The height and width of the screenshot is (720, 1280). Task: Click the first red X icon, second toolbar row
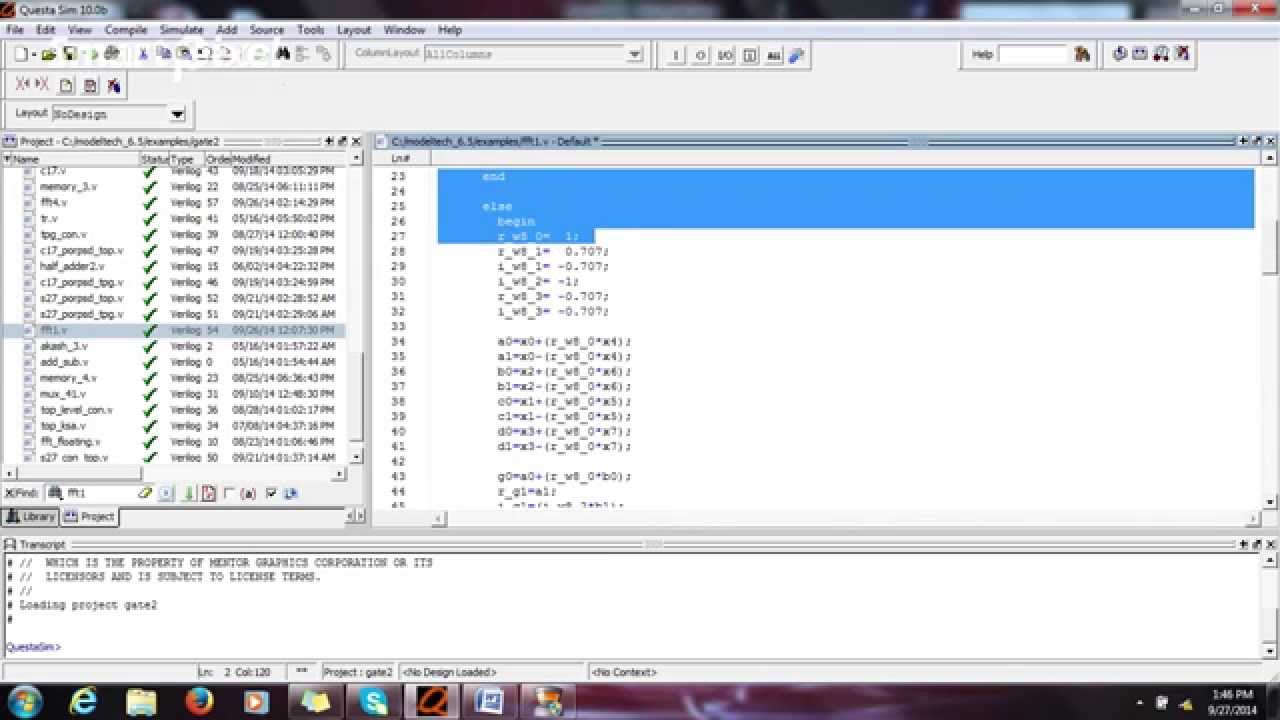23,85
